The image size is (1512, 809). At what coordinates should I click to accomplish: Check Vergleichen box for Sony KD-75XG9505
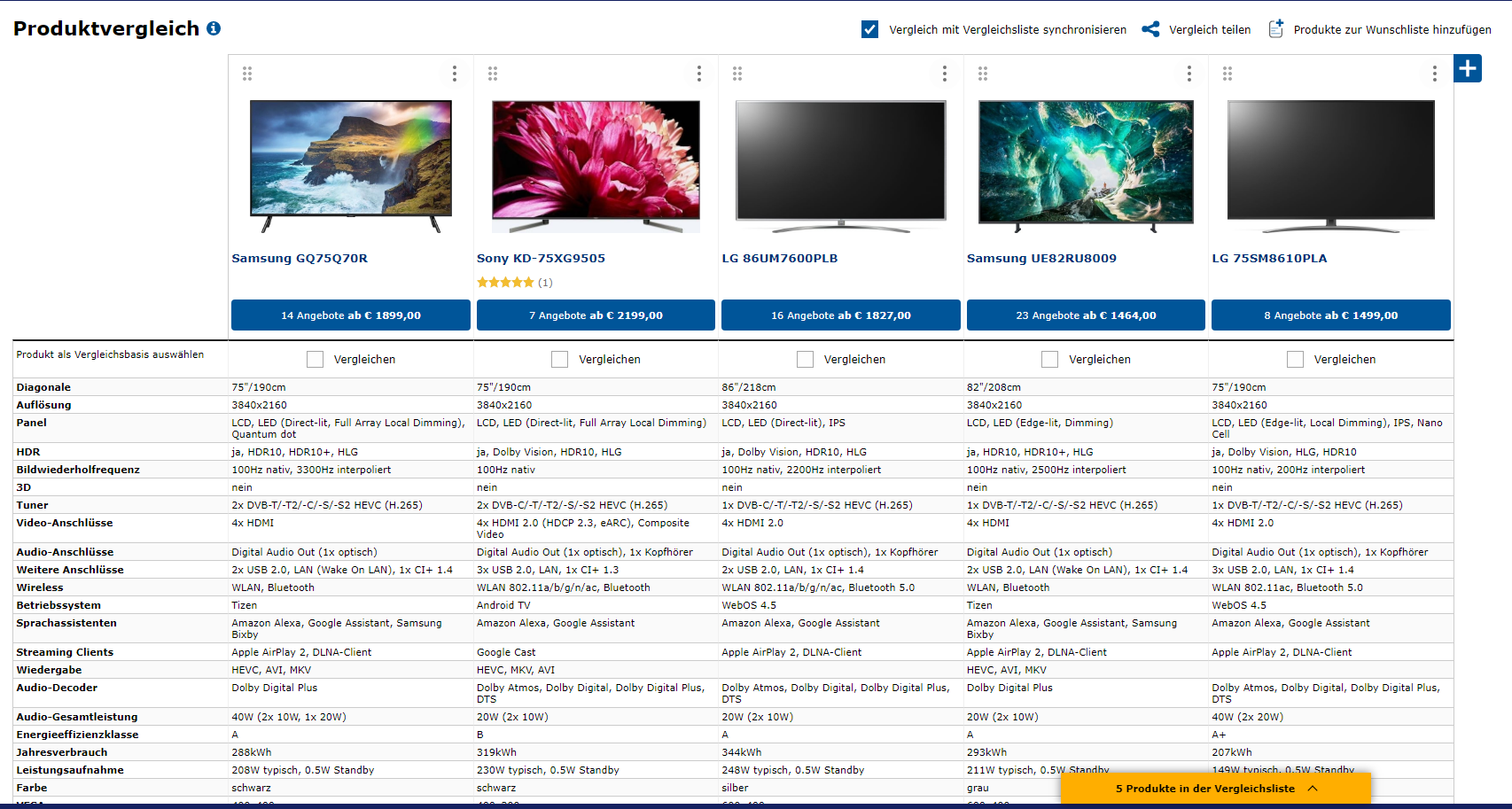[560, 359]
